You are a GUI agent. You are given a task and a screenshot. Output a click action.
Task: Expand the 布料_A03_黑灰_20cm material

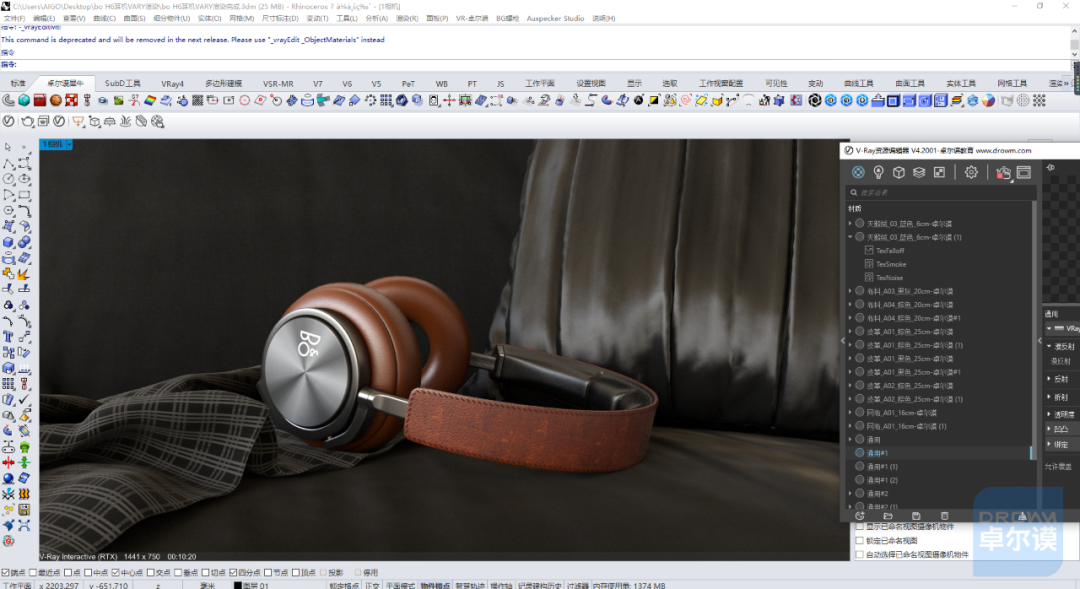[850, 291]
